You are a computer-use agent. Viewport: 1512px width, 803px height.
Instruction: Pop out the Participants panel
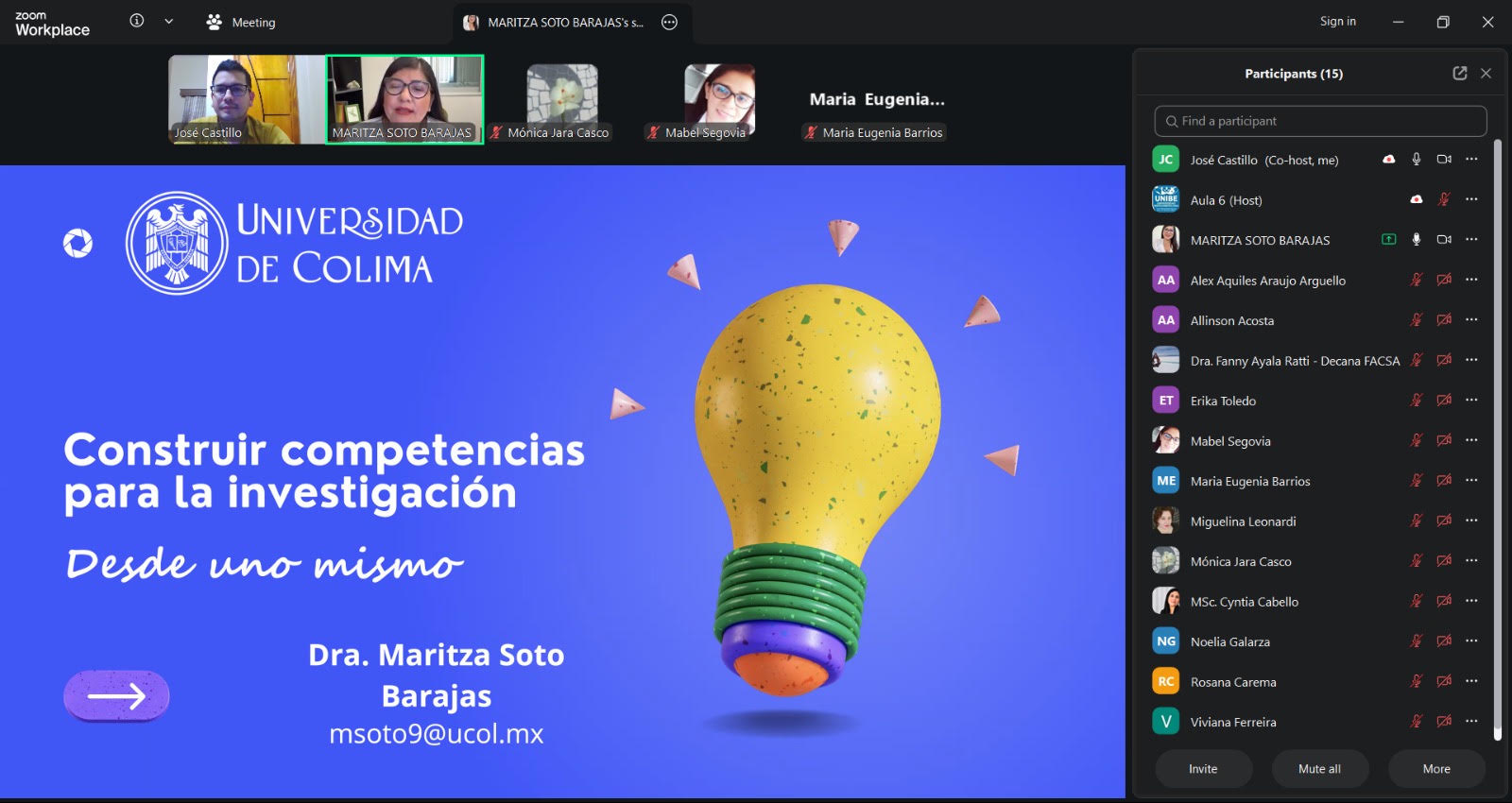(1460, 73)
